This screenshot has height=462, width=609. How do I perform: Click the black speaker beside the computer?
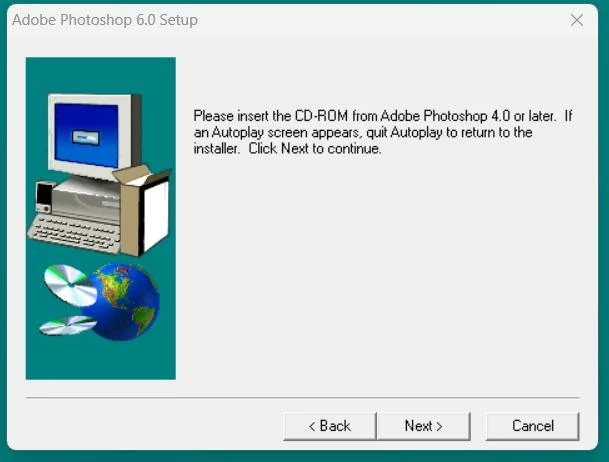point(44,197)
